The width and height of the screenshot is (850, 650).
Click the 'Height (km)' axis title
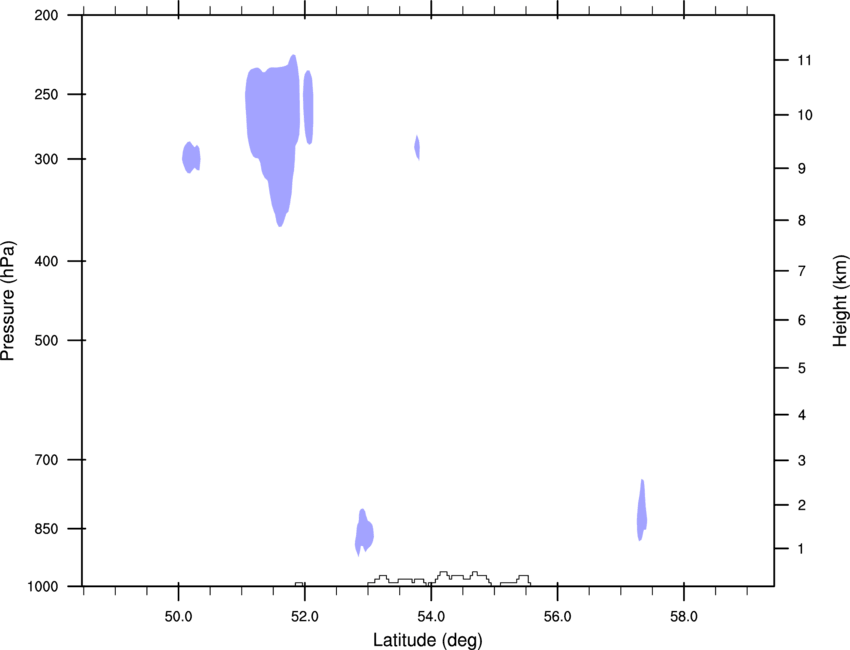[840, 301]
